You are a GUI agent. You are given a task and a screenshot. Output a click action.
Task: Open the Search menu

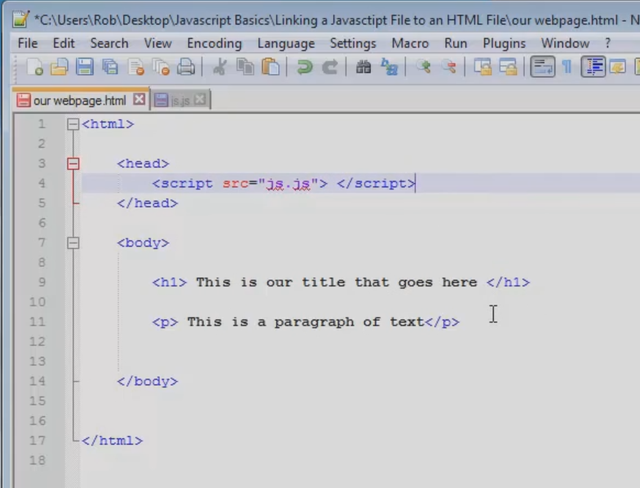click(109, 43)
